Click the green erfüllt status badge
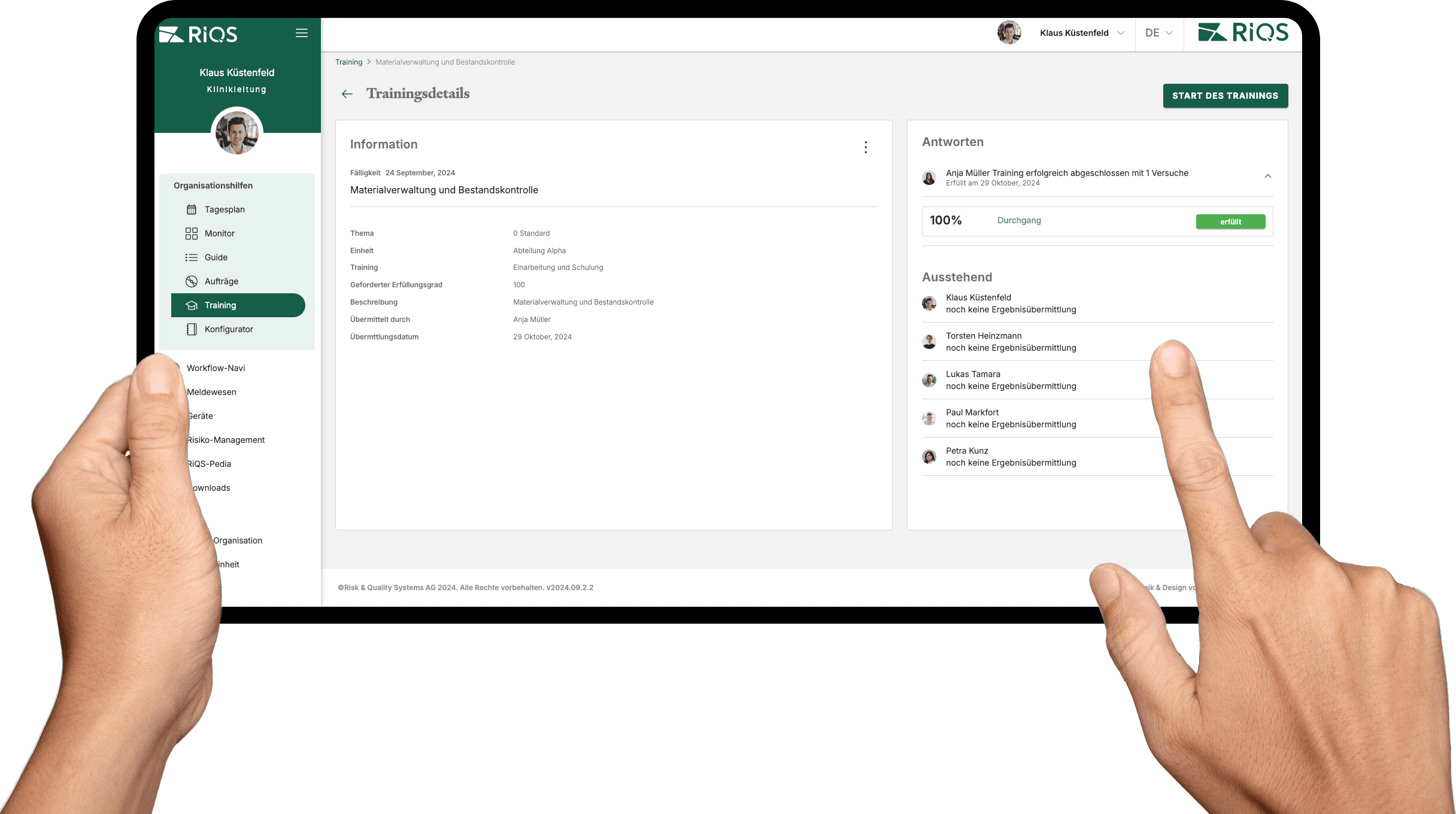This screenshot has width=1456, height=814. pos(1230,221)
